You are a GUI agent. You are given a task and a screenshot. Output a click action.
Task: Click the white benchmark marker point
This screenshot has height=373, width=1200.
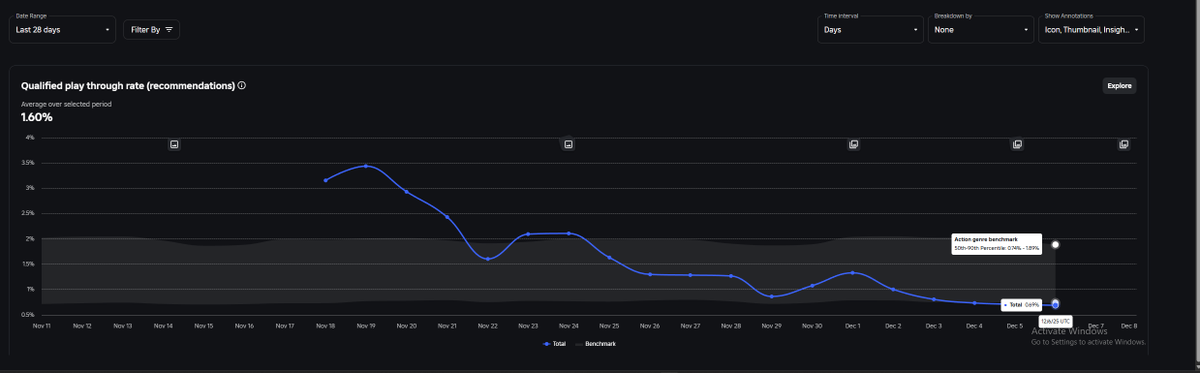pyautogui.click(x=1056, y=245)
